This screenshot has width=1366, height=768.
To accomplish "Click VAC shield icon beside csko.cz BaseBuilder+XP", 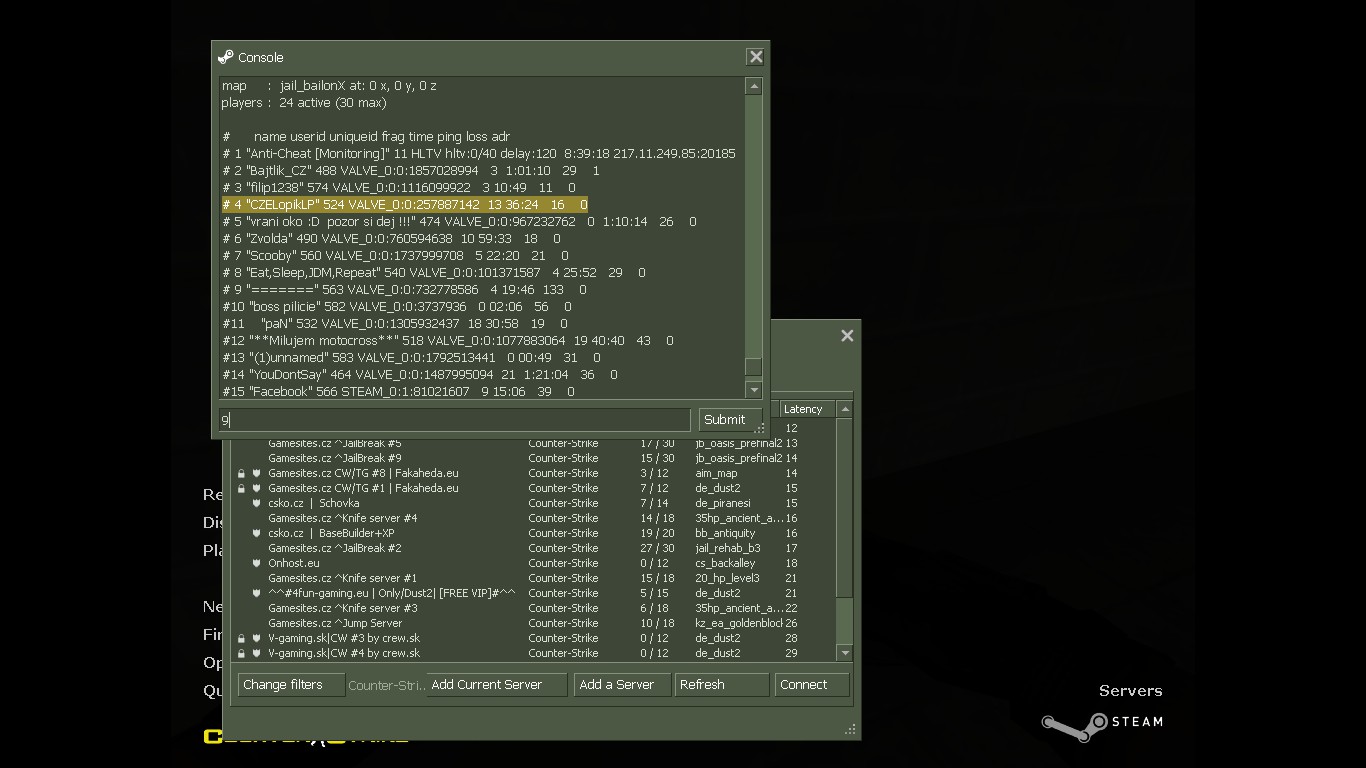I will coord(256,533).
